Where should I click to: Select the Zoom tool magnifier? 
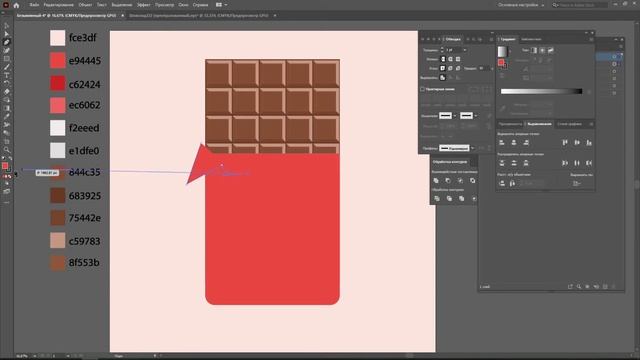coord(7,150)
